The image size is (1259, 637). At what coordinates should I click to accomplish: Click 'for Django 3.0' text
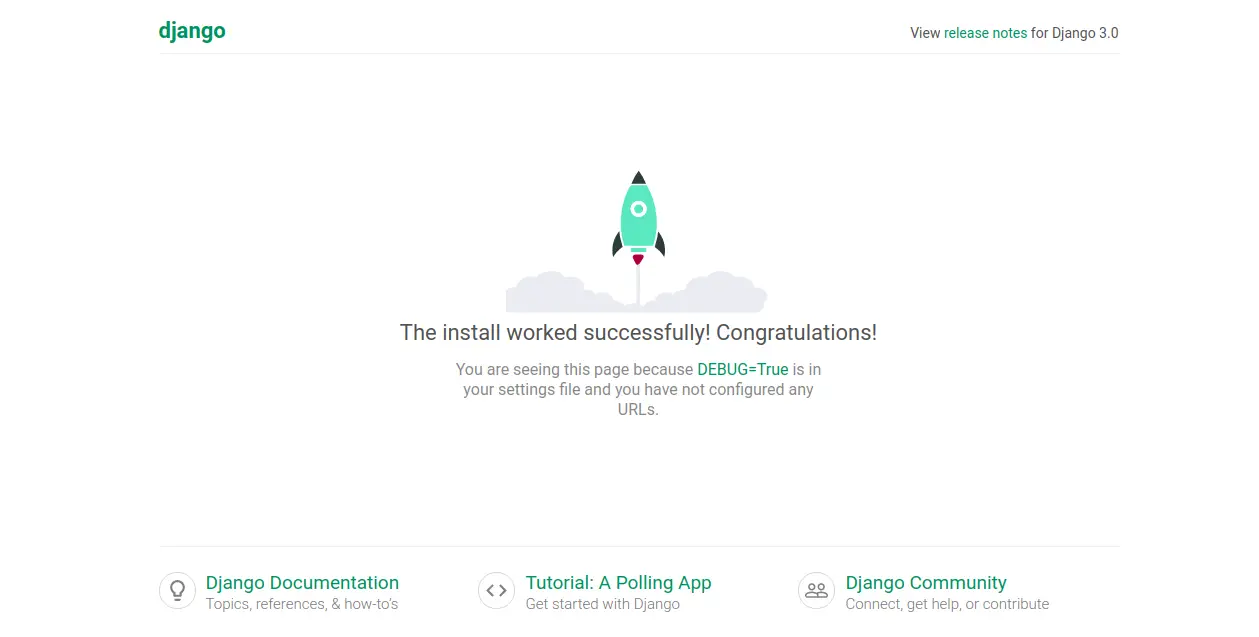click(x=1075, y=33)
